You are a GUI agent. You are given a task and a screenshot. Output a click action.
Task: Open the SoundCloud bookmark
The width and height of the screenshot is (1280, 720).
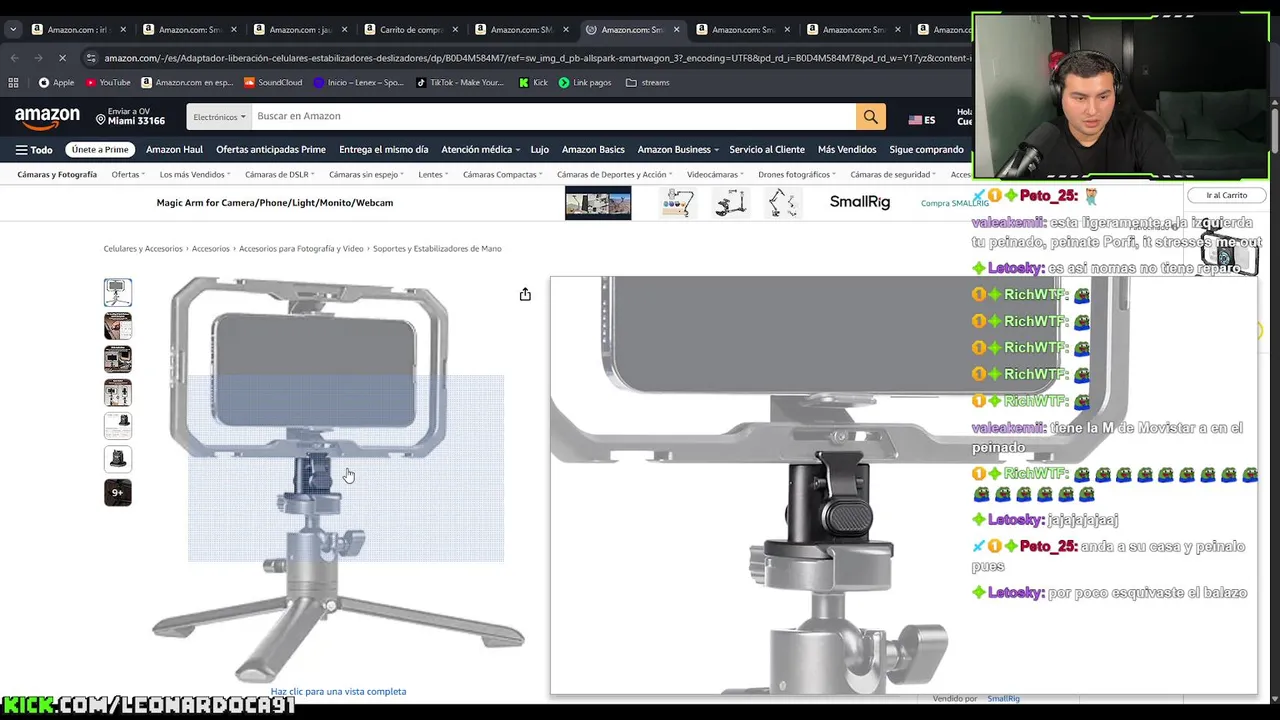click(273, 83)
